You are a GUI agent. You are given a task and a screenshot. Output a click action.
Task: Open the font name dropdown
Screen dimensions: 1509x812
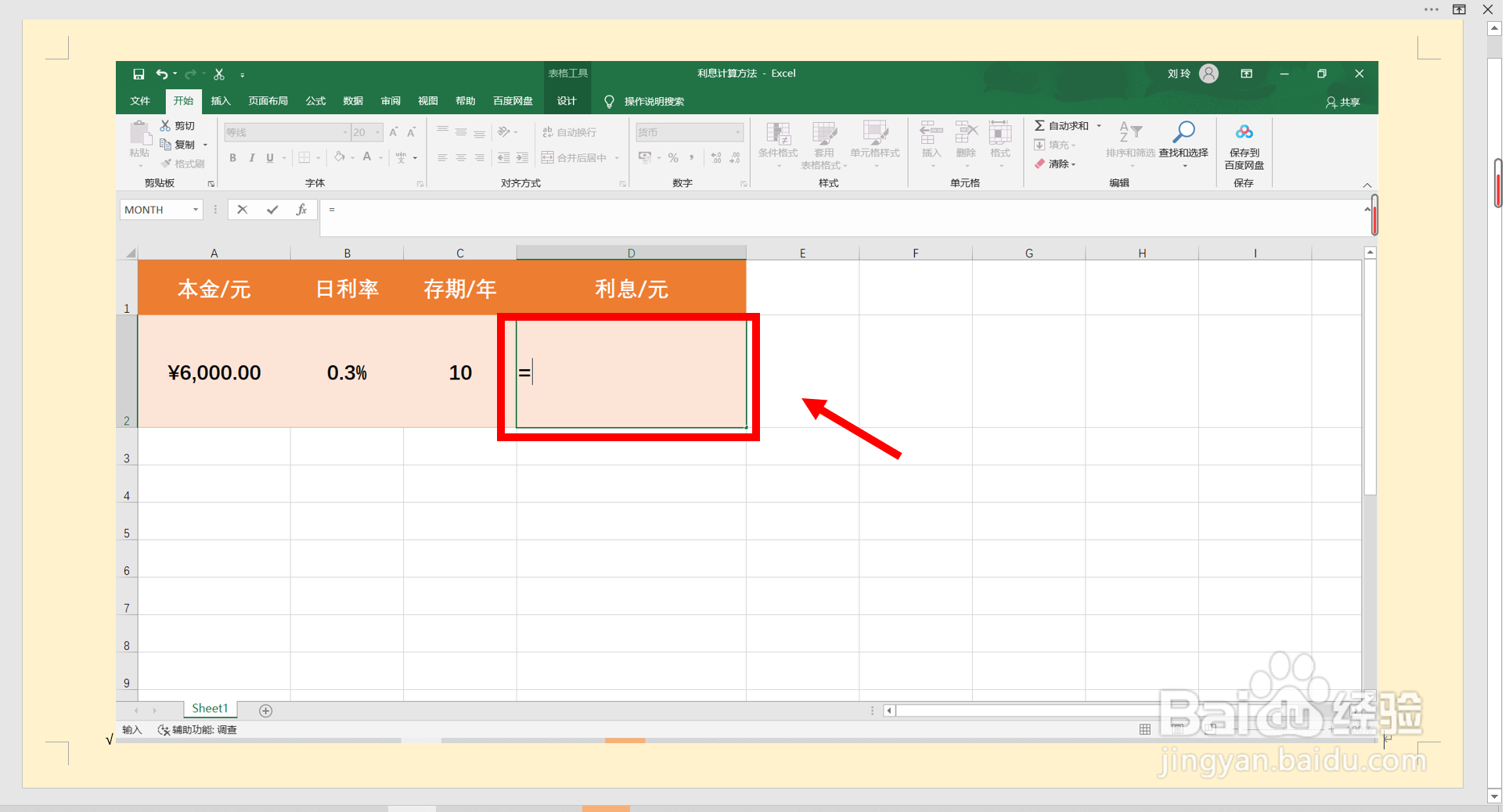(x=344, y=131)
